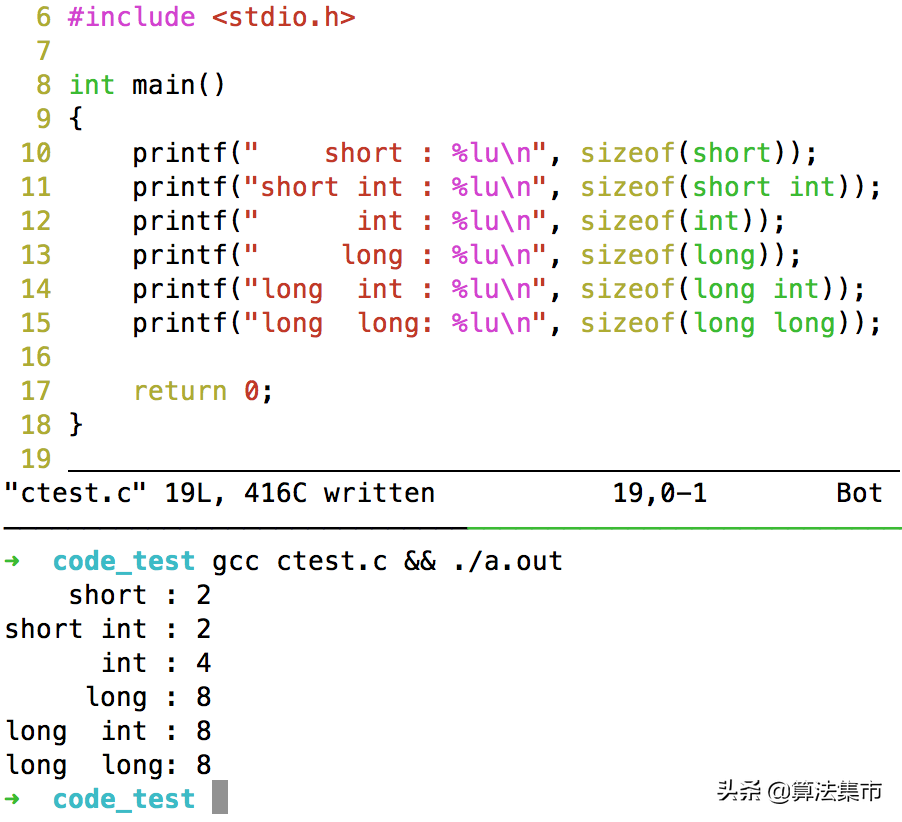Click the 19,0-1 cursor position indicator
902x822 pixels.
click(x=659, y=493)
